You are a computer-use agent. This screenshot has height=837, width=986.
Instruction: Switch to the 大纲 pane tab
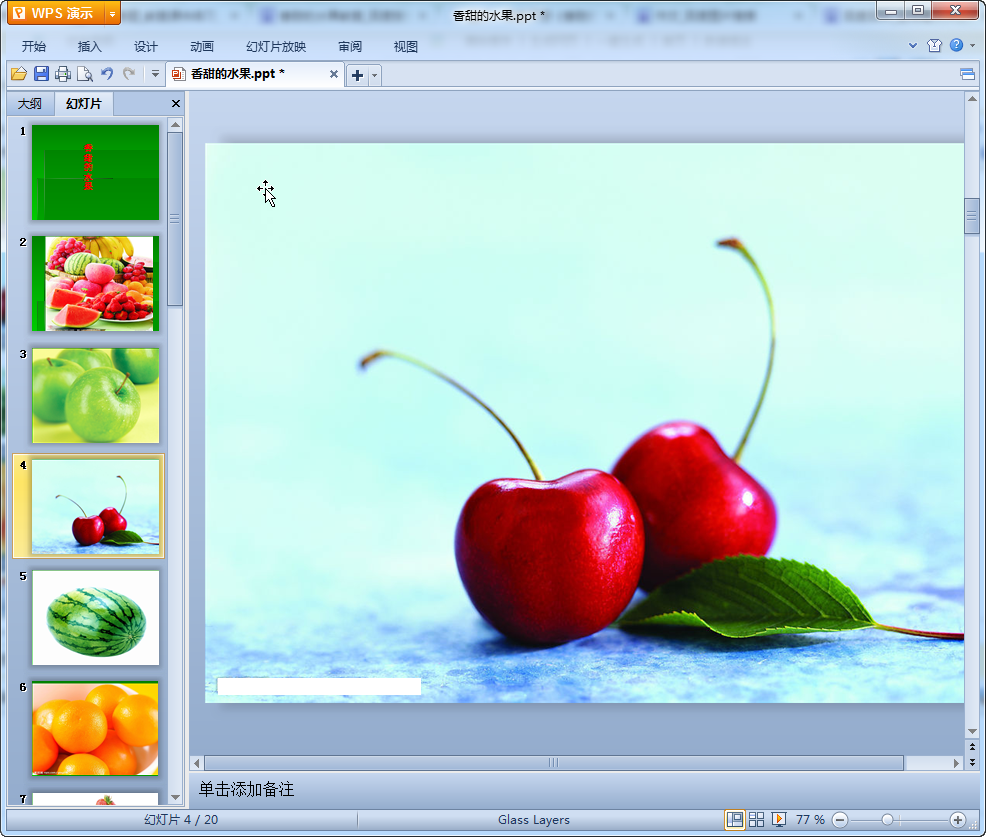coord(30,104)
